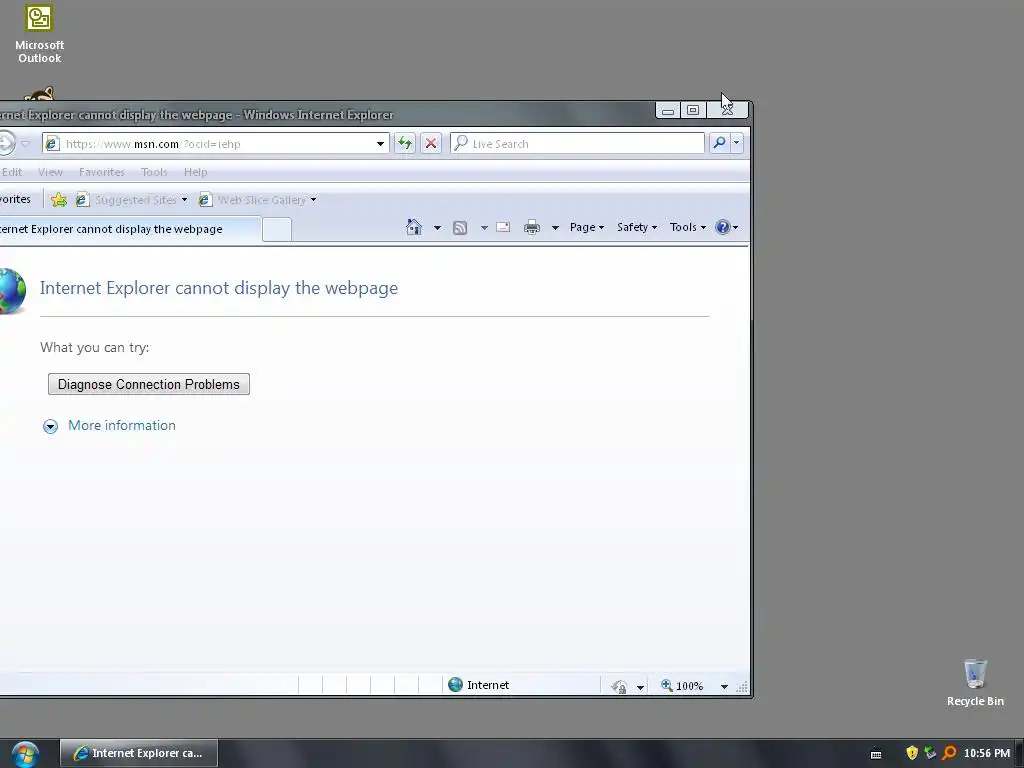1024x768 pixels.
Task: Click the RSS feeds icon
Action: point(460,227)
